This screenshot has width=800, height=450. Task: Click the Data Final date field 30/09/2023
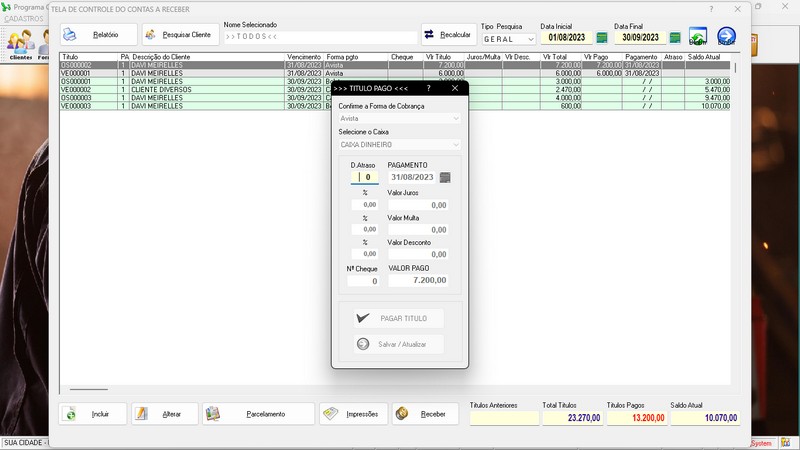(x=640, y=37)
